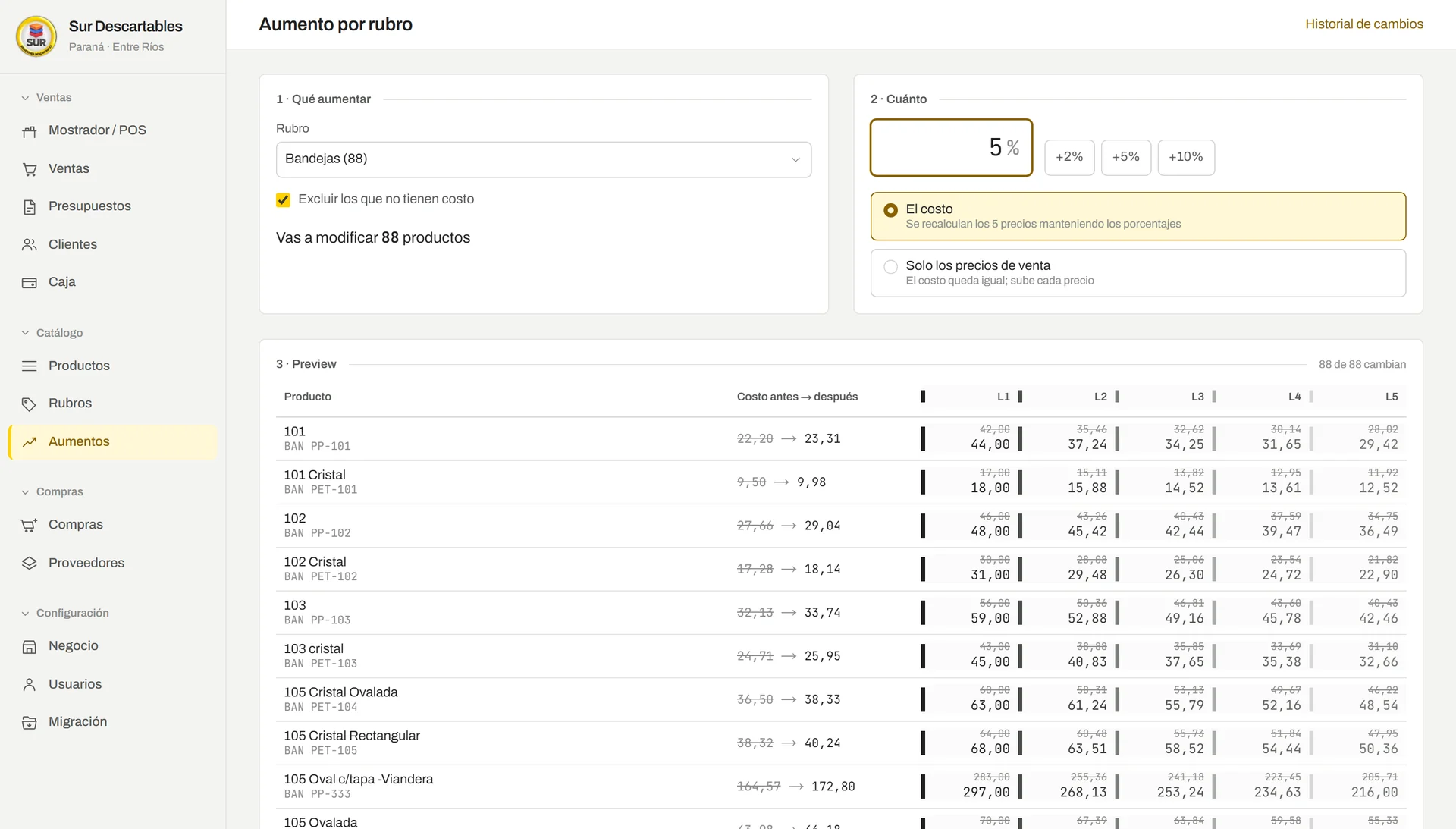Click the +5% quick button
Viewport: 1456px width, 829px height.
1126,157
